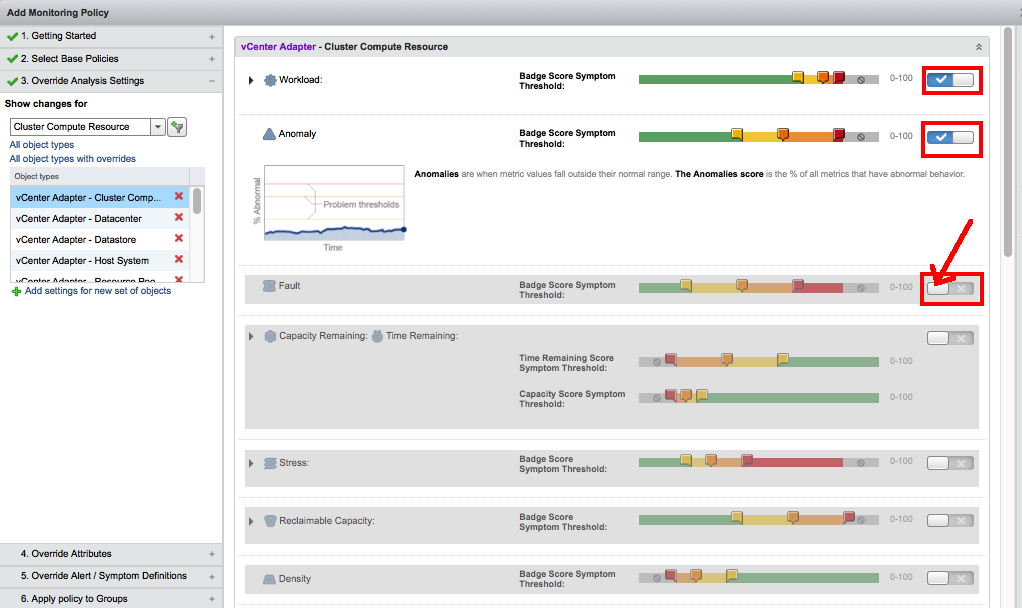Click the filter icon beside object type dropdown
Screen dimensions: 1022x608
tap(177, 127)
